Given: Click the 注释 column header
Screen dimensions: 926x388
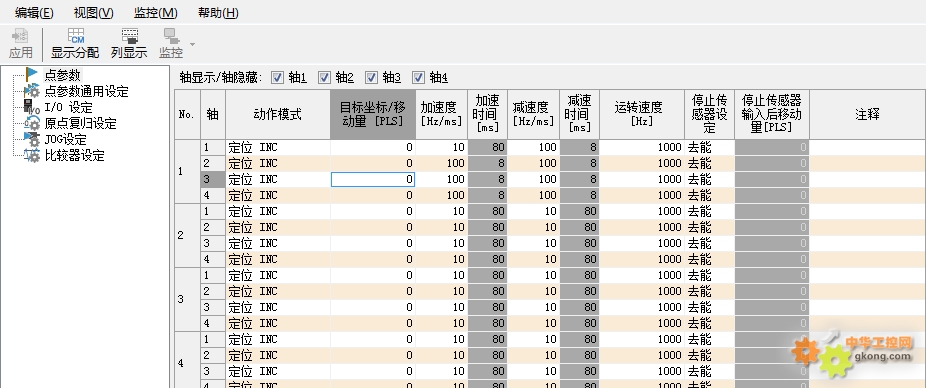Looking at the screenshot, I should point(868,115).
